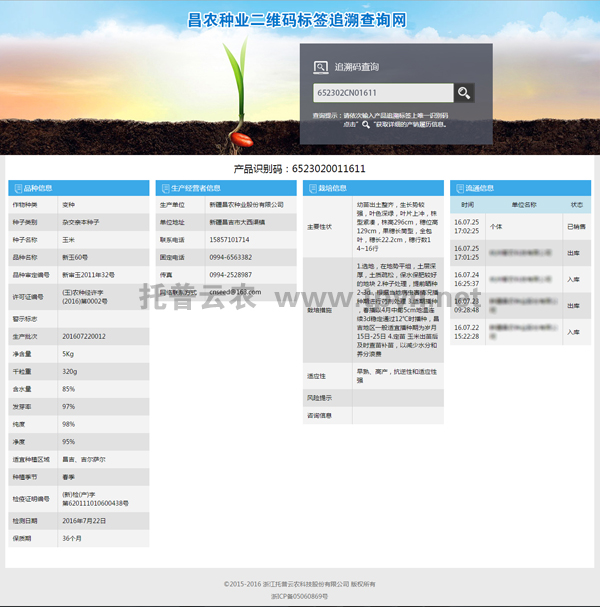The image size is (600, 607).
Task: Click the icon in the 品种信息 panel header
Action: pyautogui.click(x=16, y=188)
